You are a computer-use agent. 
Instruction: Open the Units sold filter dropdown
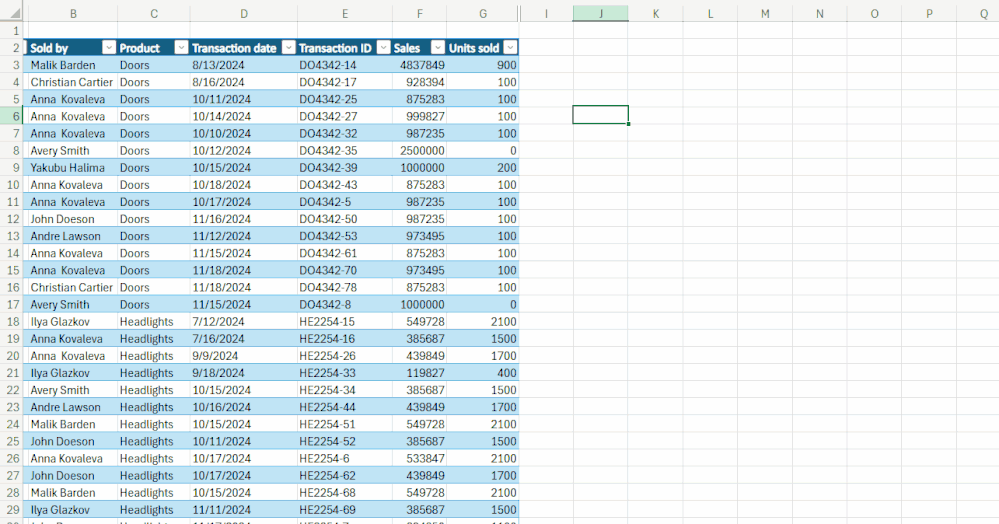(510, 48)
